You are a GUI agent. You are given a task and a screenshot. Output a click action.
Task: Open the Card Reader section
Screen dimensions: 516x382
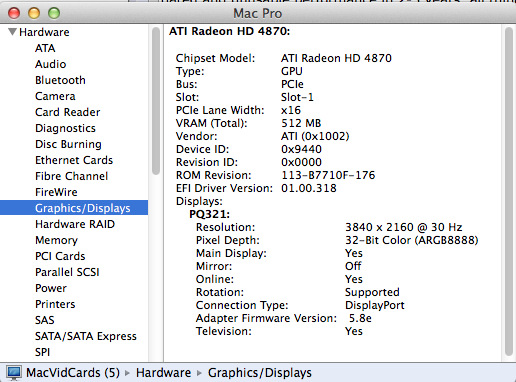coord(68,112)
